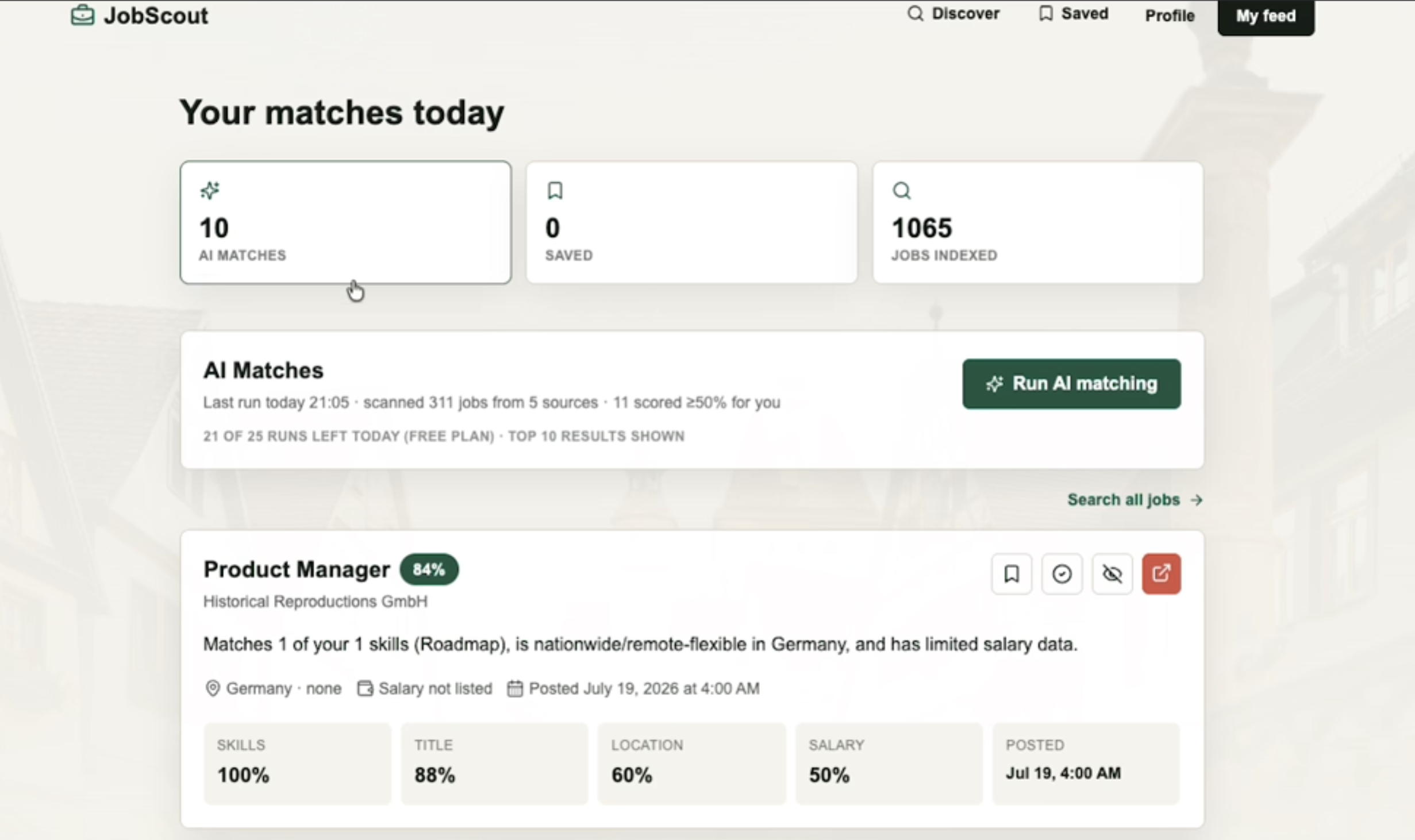Click the 84% match score badge

tap(429, 569)
